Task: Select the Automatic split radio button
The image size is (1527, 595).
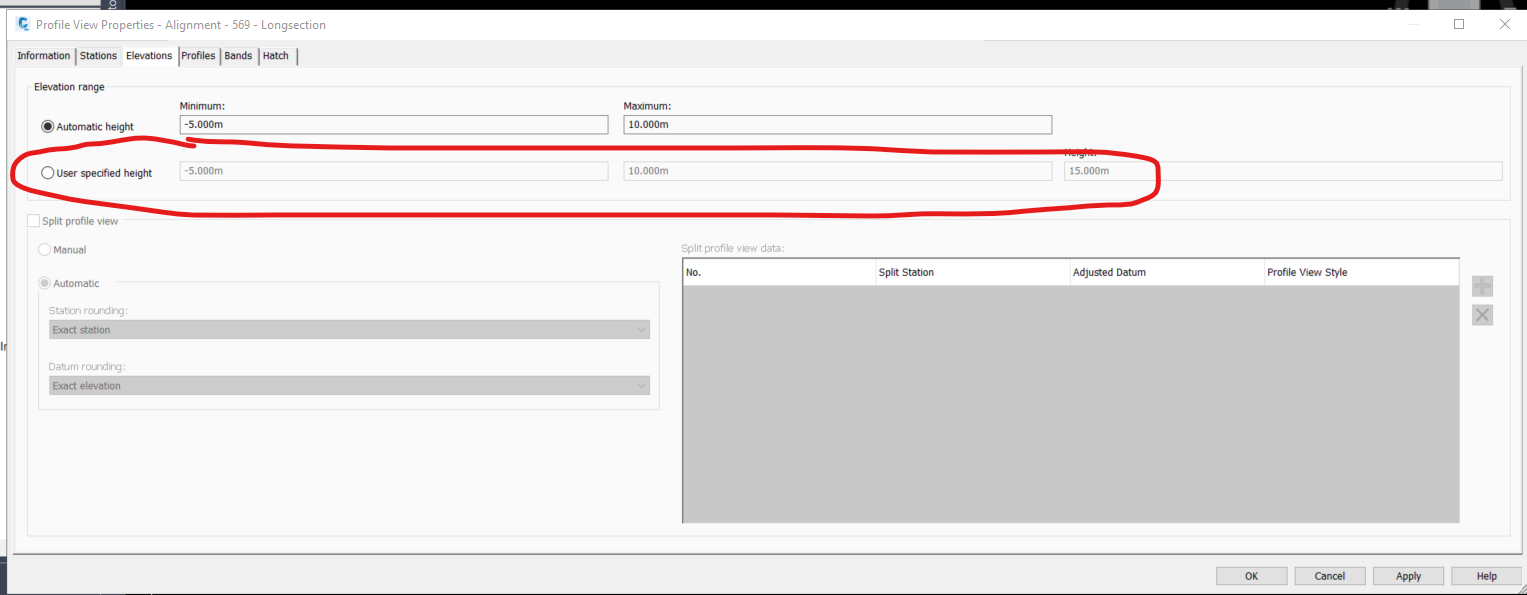Action: (44, 283)
